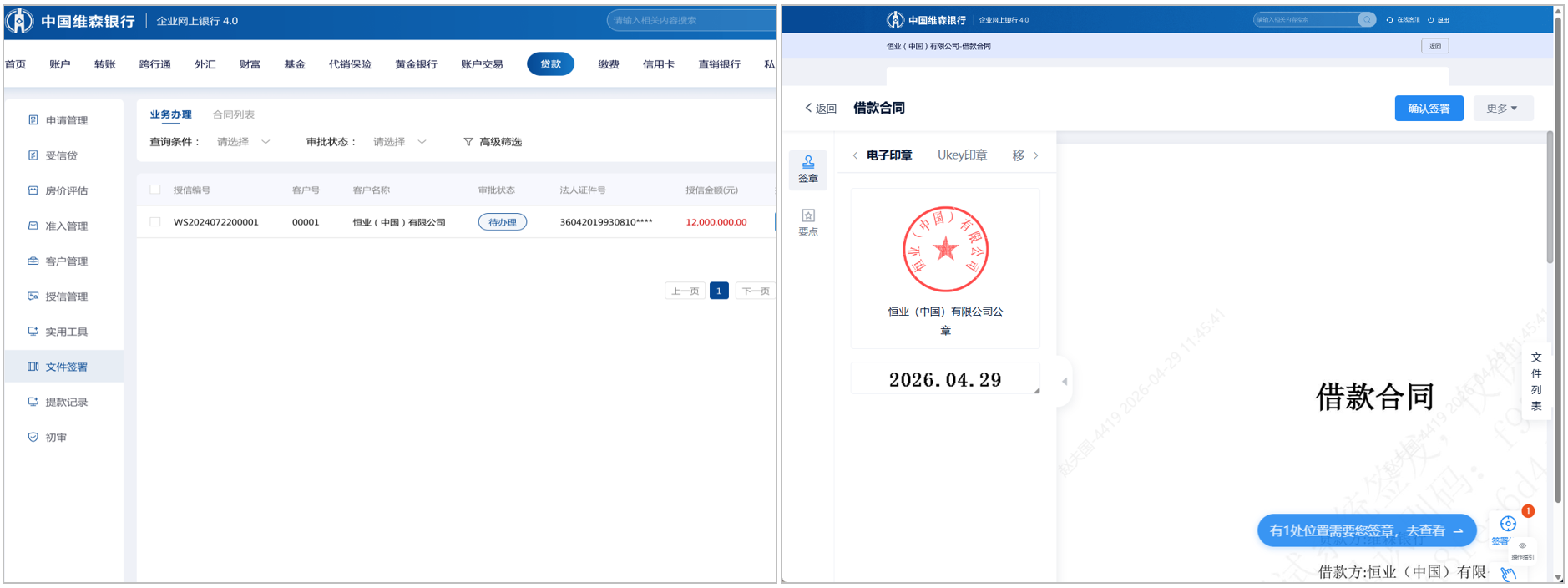Open 申请管理 in the sidebar

(x=65, y=120)
